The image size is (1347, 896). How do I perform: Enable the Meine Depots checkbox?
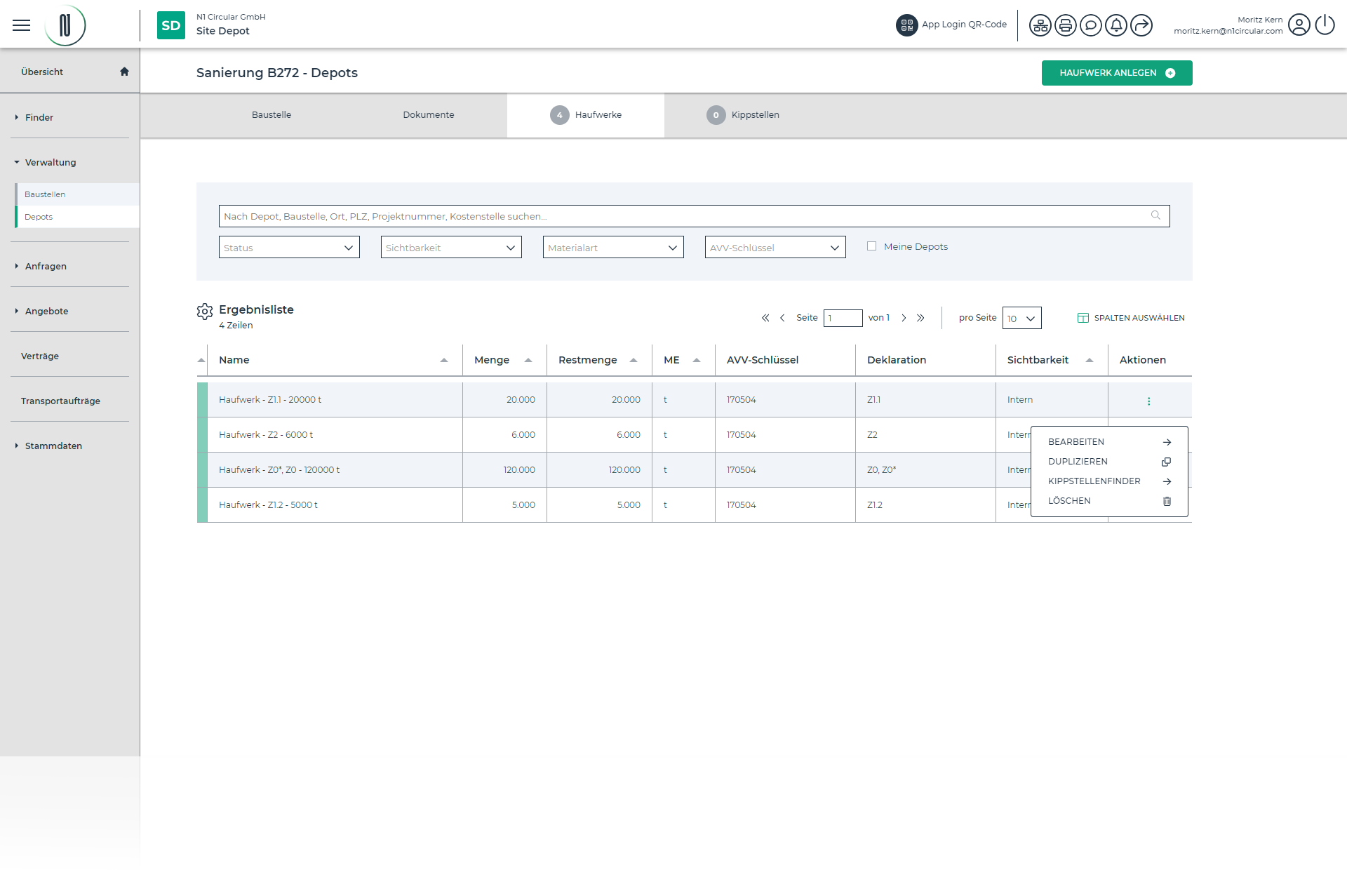(871, 246)
